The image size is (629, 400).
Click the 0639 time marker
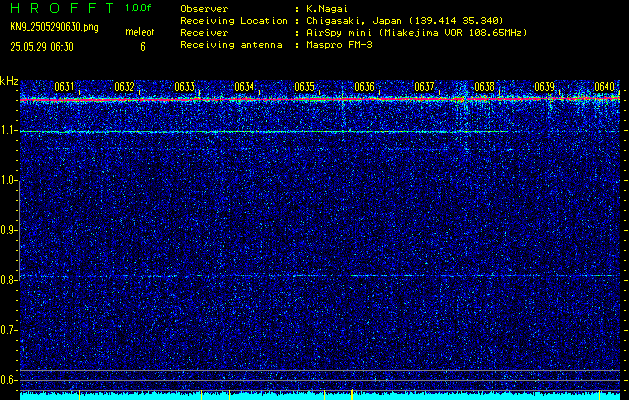[x=544, y=87]
